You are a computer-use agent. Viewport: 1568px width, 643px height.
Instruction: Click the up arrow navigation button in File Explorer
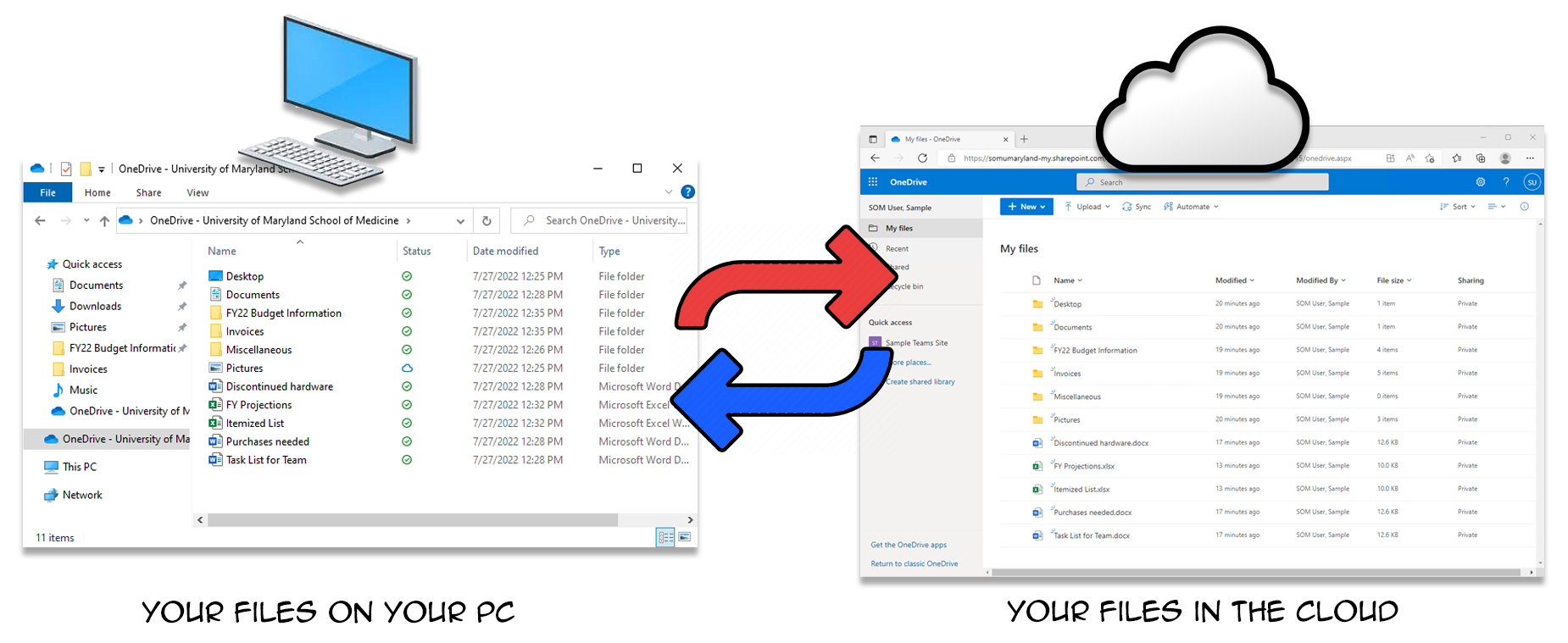click(104, 221)
